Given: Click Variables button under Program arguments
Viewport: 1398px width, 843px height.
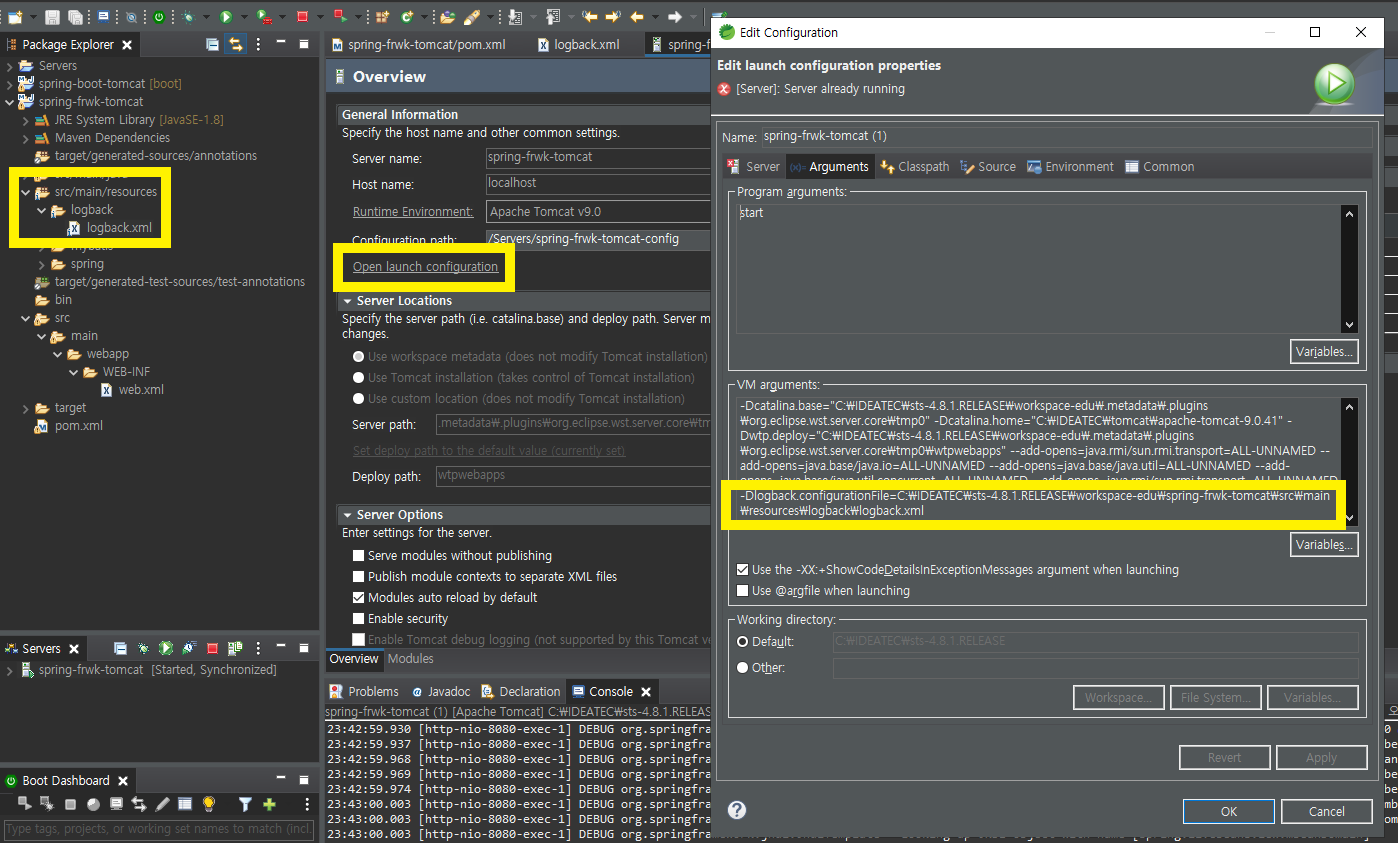Looking at the screenshot, I should (x=1324, y=352).
